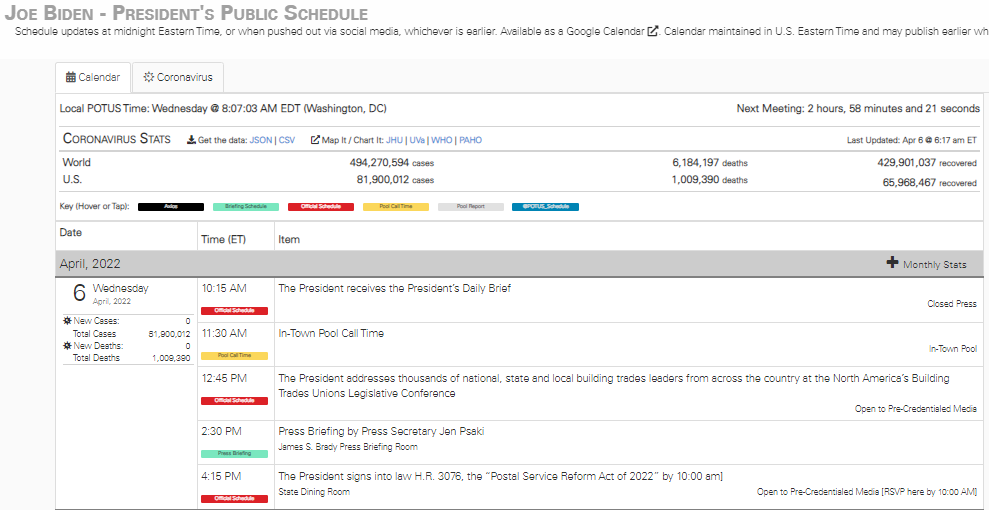
Task: Click the calendar icon in Calendar tab
Action: [x=70, y=77]
